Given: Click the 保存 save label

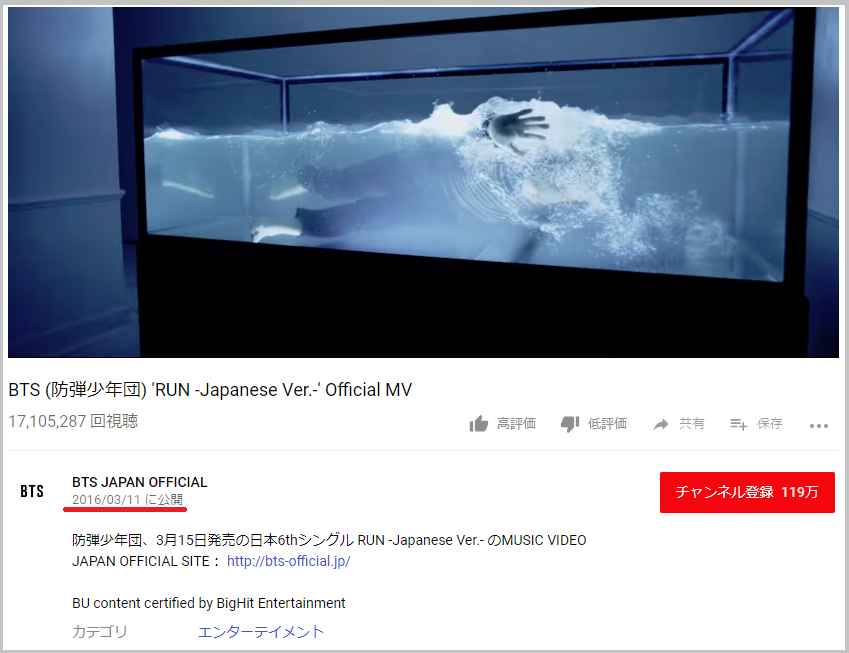Looking at the screenshot, I should tap(770, 423).
